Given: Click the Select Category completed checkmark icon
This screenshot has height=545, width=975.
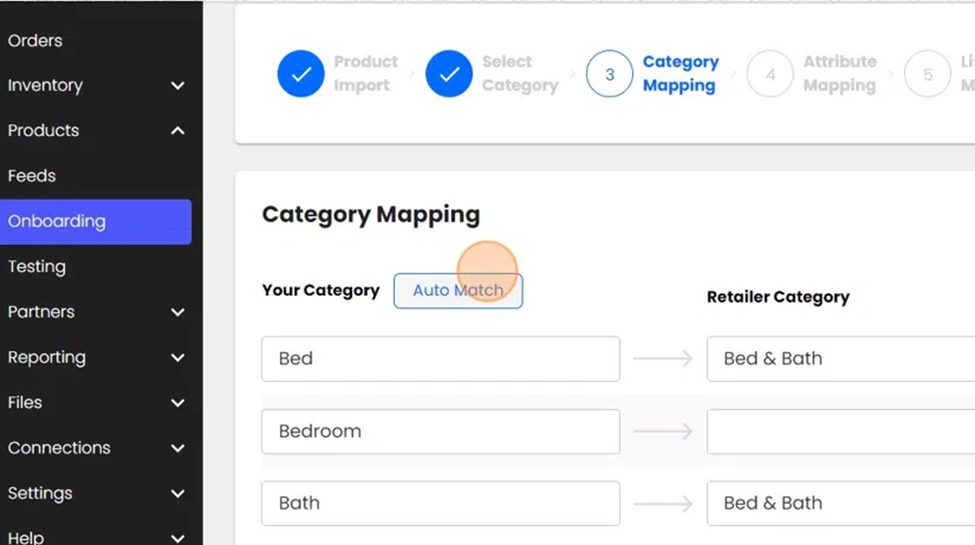Looking at the screenshot, I should pos(449,74).
